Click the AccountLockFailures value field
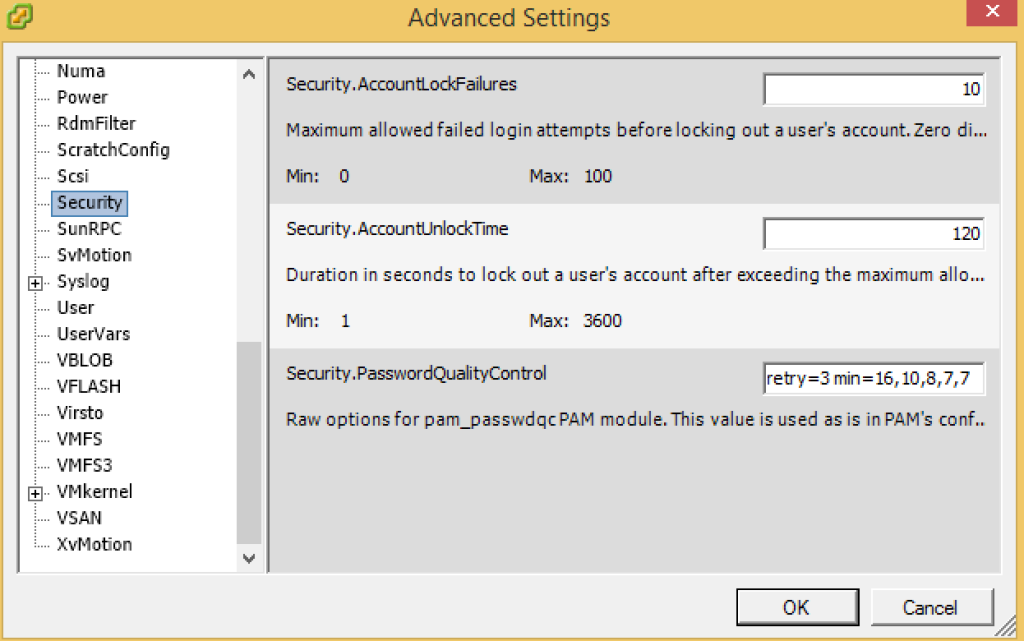Screen dimensions: 1024x641 pyautogui.click(x=873, y=88)
